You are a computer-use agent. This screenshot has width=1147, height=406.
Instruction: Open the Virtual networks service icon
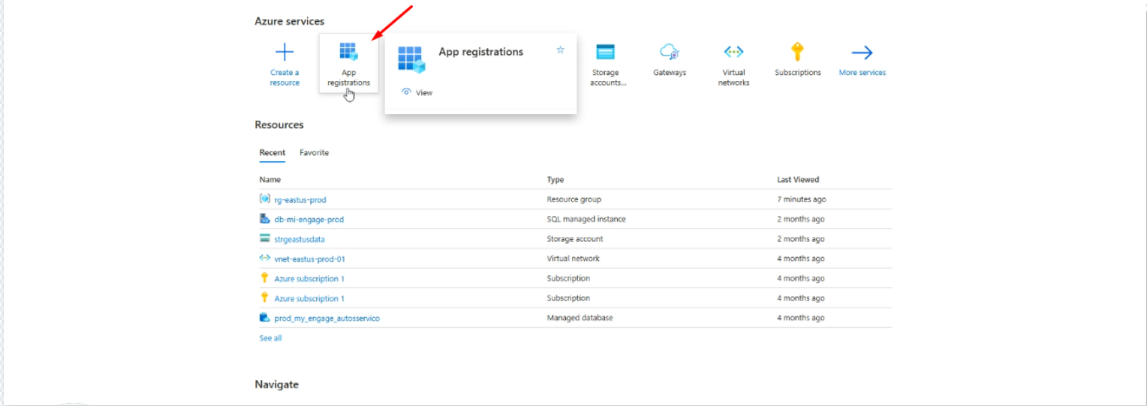pos(734,51)
